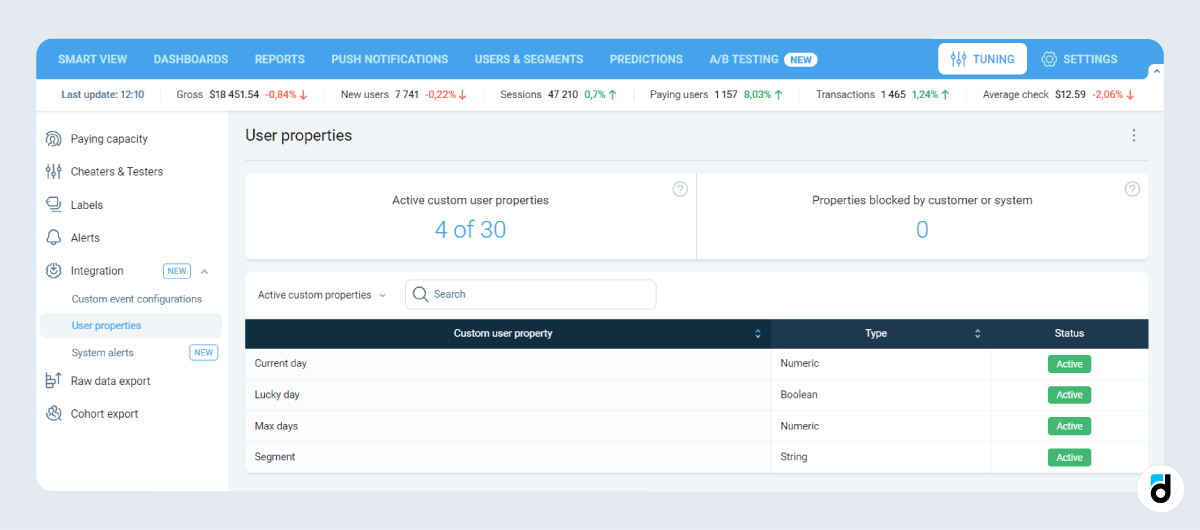Click the Cohort export icon

coord(54,414)
